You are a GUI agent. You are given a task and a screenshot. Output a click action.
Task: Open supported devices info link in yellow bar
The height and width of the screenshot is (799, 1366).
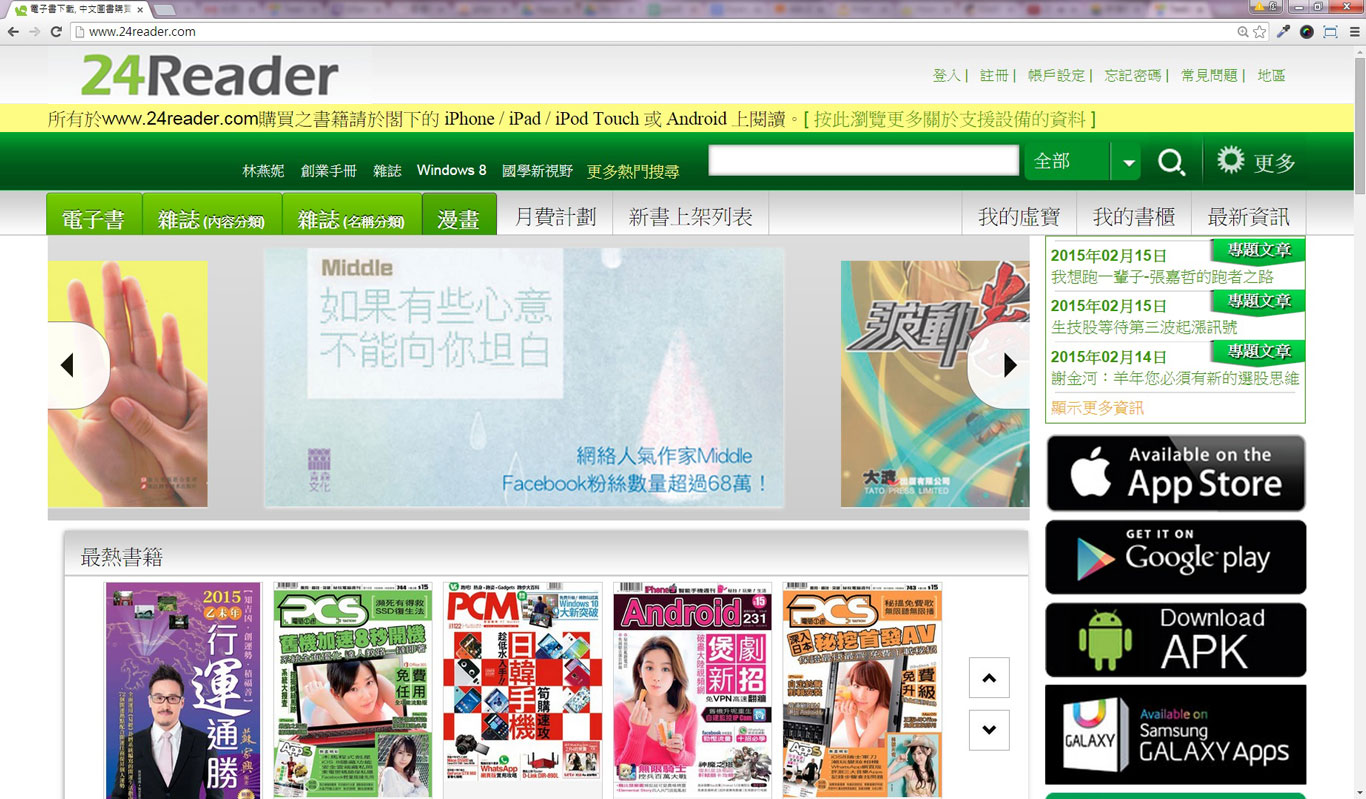[x=950, y=118]
